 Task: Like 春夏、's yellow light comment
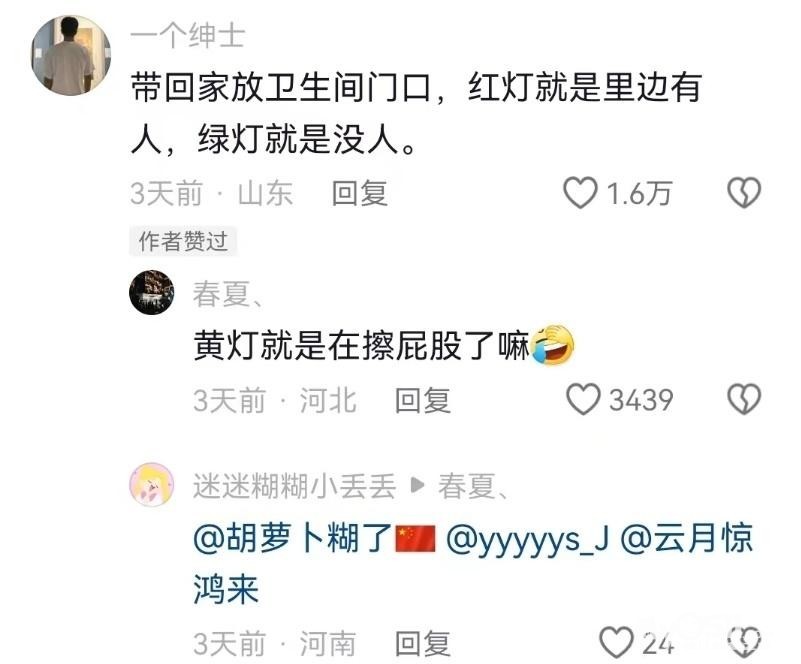click(583, 399)
